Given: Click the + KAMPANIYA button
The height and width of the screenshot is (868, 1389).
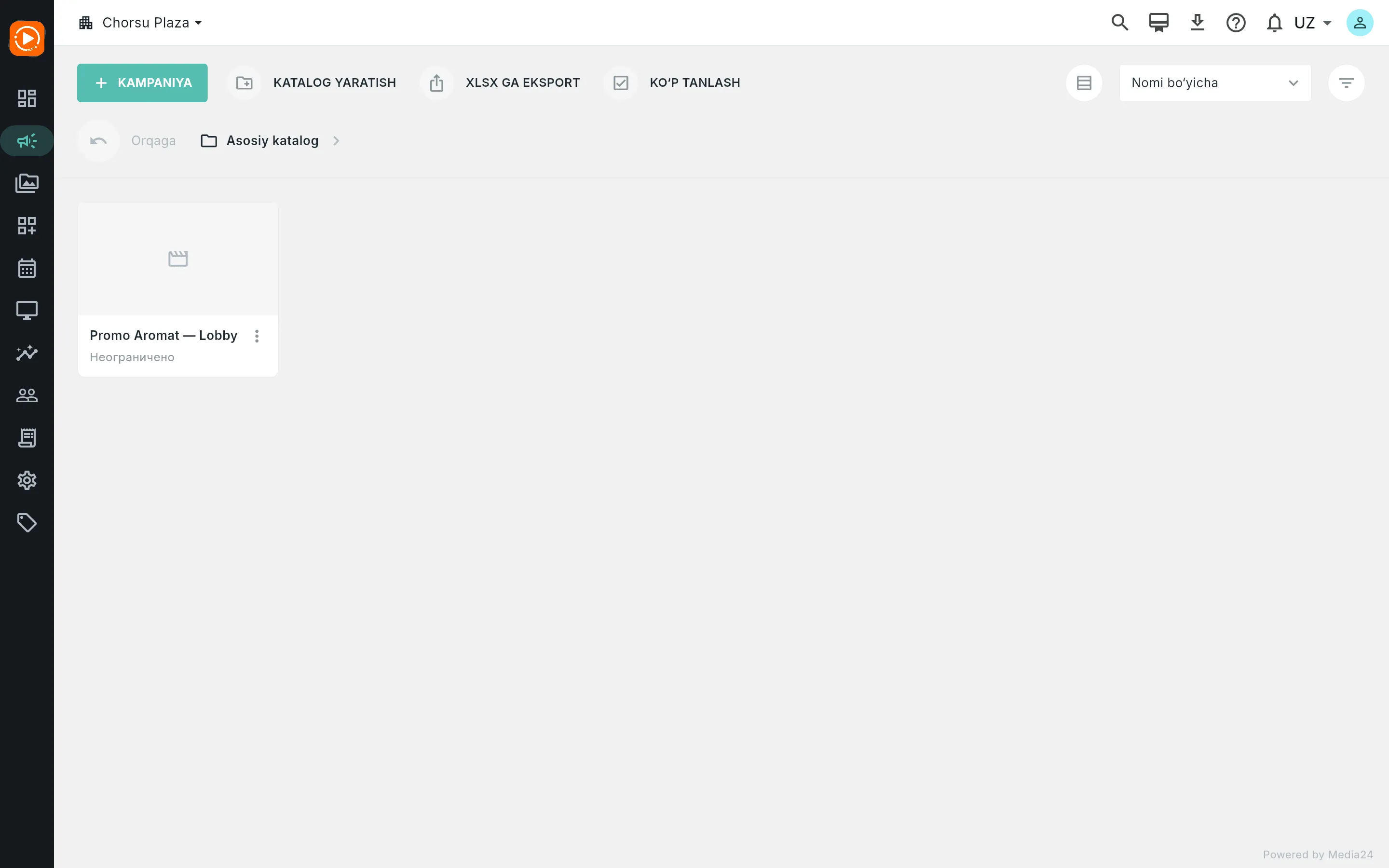Looking at the screenshot, I should (142, 82).
